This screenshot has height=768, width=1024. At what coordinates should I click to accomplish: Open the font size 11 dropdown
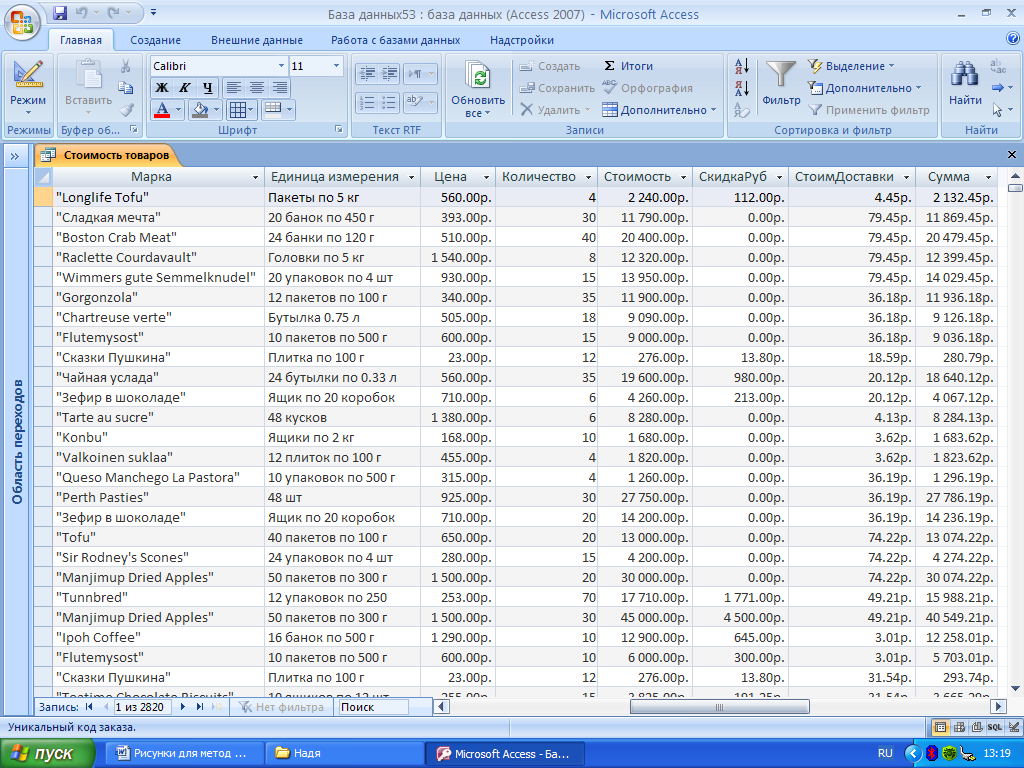point(336,66)
